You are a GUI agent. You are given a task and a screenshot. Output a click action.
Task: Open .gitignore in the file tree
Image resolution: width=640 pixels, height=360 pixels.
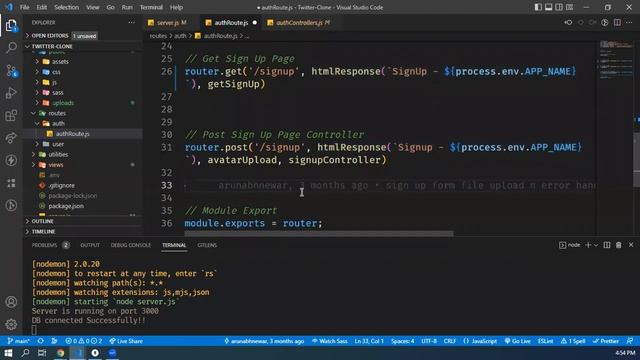[62, 185]
